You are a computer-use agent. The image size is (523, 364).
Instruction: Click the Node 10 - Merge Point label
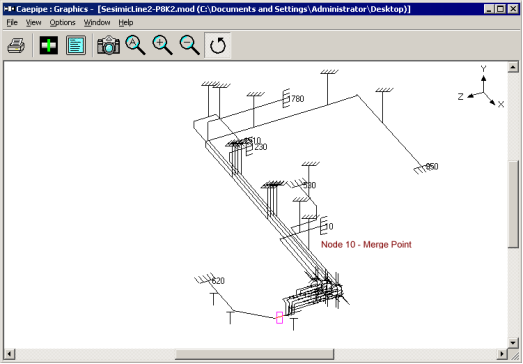point(366,245)
